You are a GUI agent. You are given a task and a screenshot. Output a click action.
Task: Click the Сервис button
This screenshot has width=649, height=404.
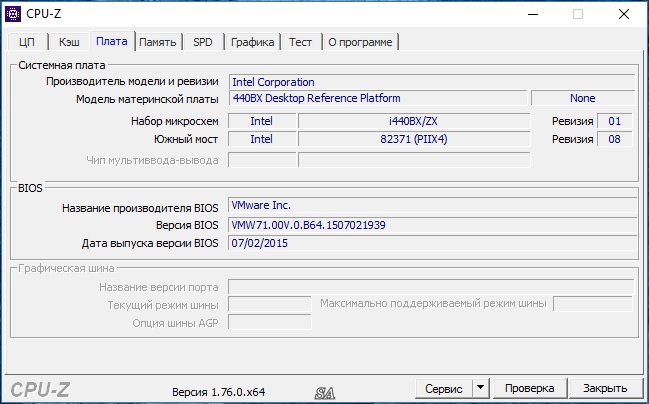[443, 388]
